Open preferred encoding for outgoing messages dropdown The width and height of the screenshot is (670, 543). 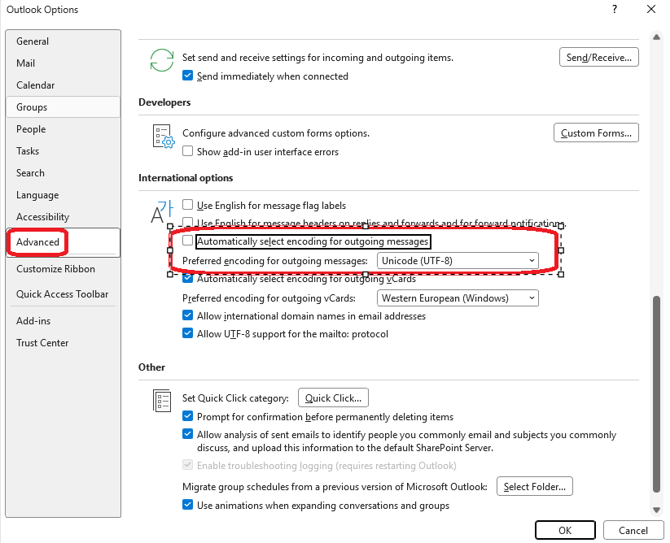pos(458,261)
